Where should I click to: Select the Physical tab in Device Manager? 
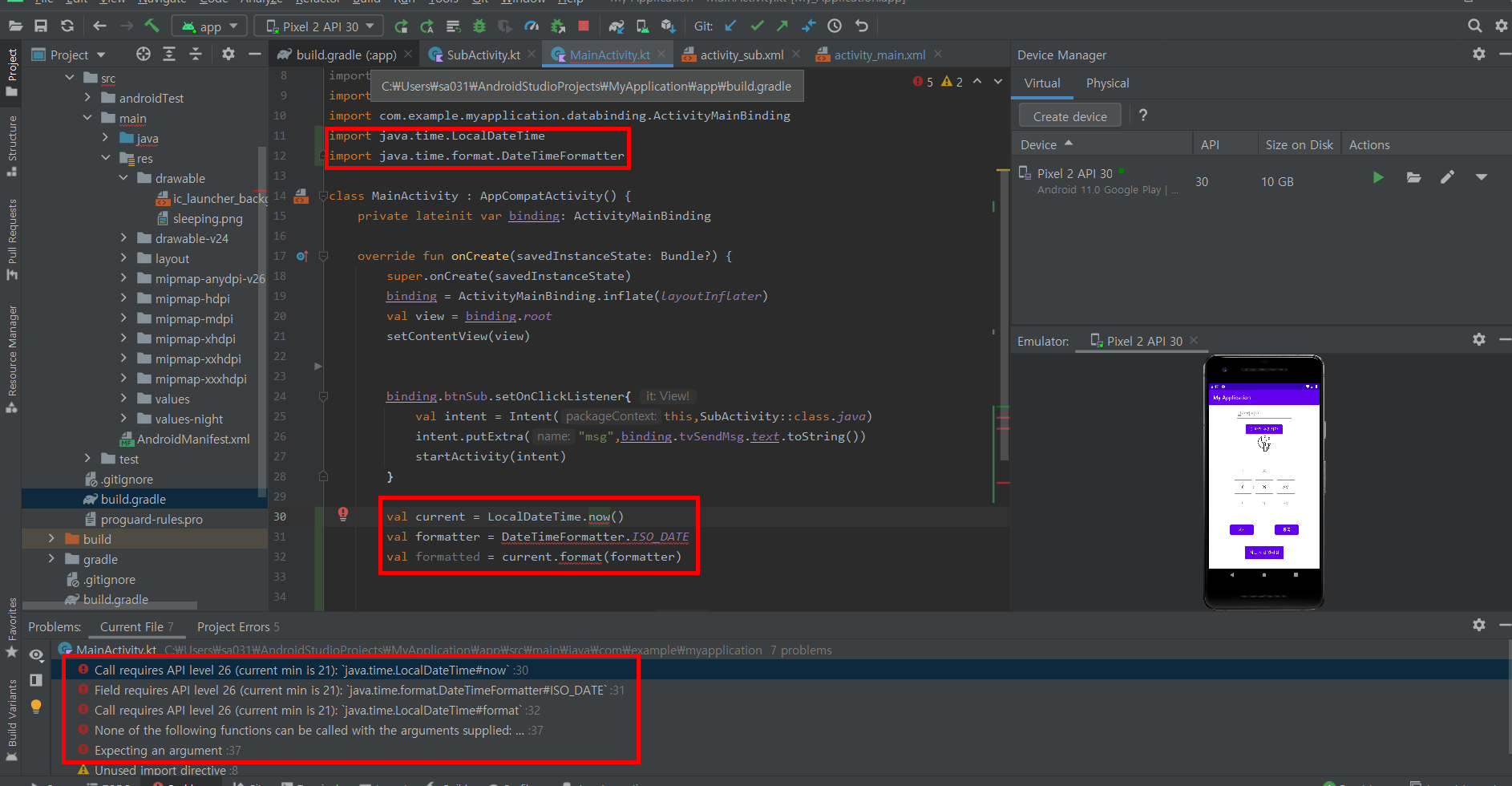point(1107,83)
